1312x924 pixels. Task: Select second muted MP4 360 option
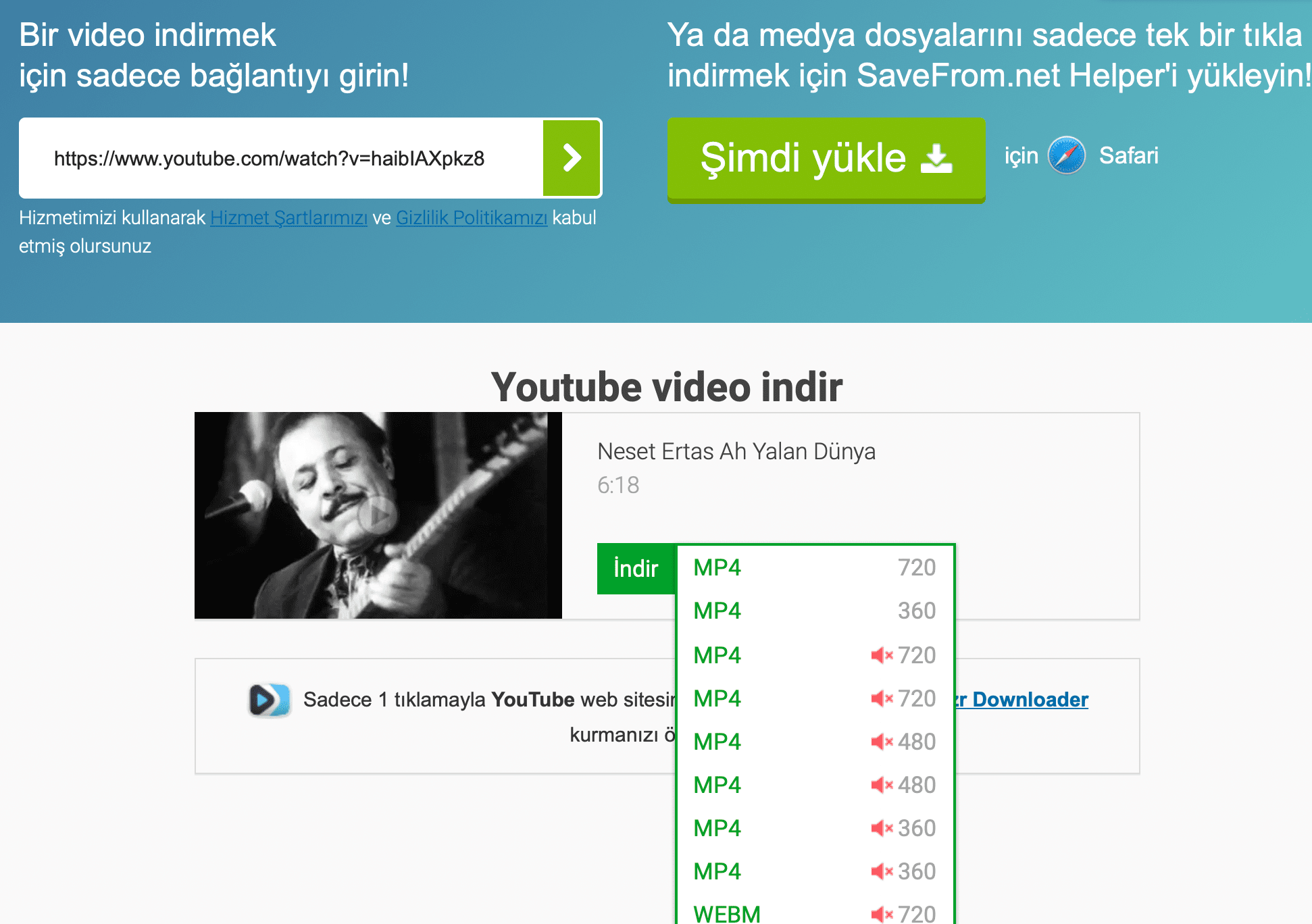point(815,871)
